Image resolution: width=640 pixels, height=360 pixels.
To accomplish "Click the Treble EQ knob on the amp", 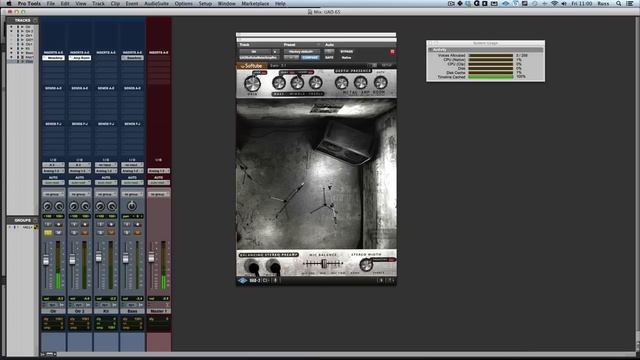I will [x=316, y=83].
